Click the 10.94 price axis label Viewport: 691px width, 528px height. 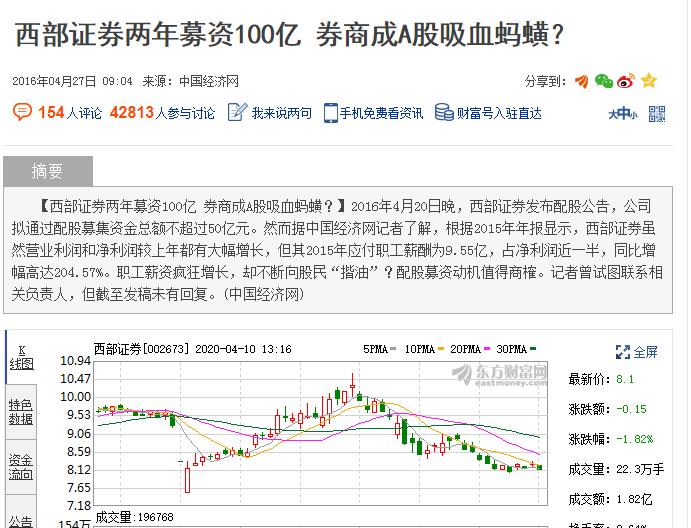pyautogui.click(x=75, y=361)
